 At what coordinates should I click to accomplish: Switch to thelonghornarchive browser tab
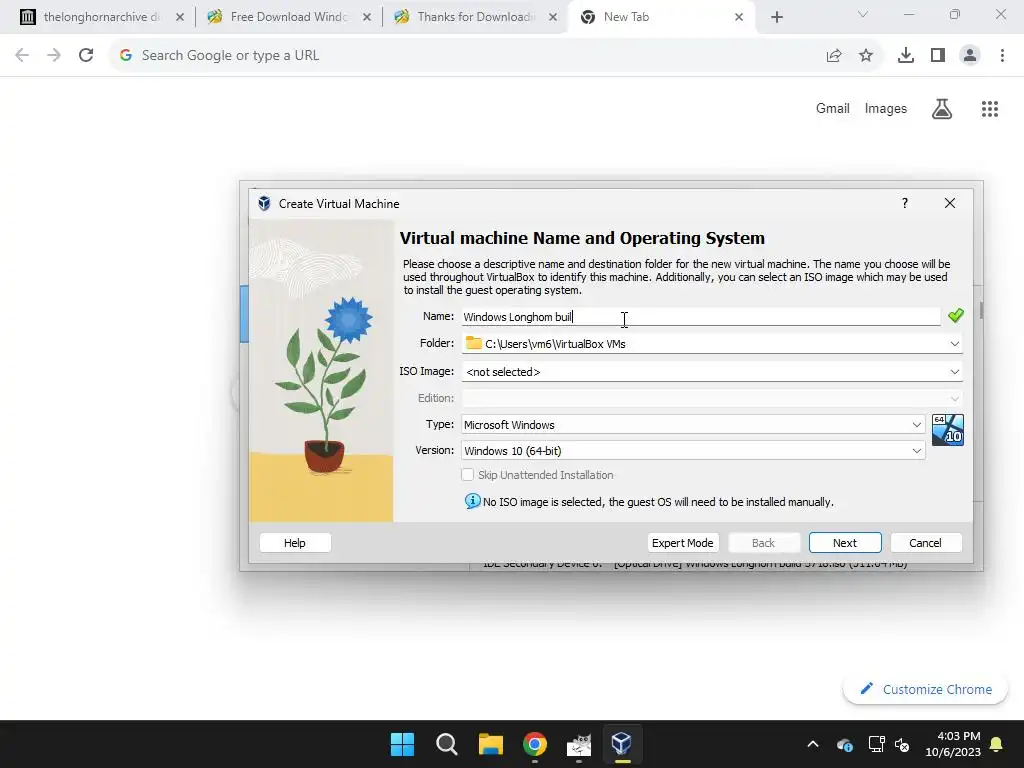[102, 17]
